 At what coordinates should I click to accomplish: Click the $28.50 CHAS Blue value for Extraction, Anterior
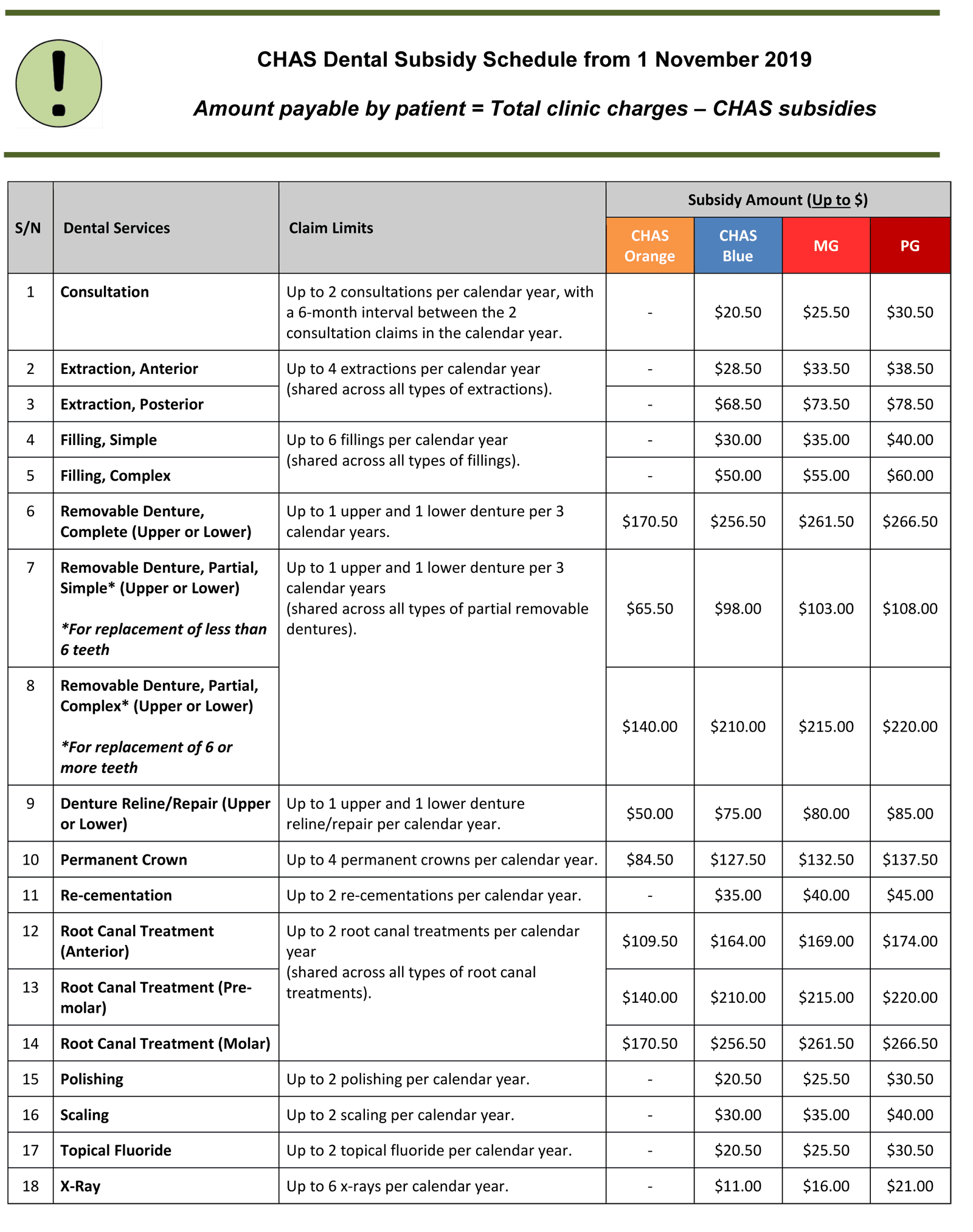click(x=738, y=369)
